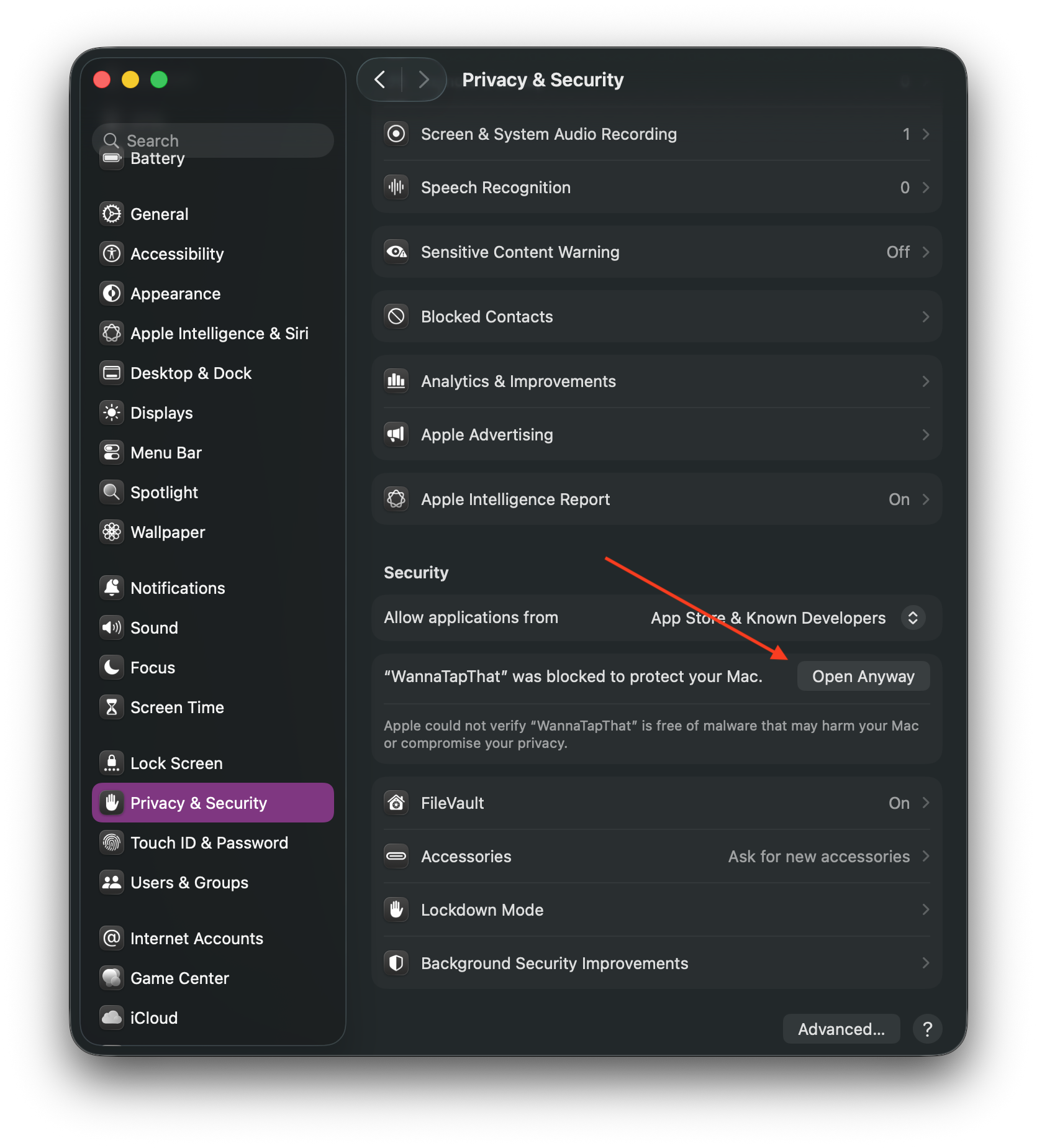1037x1148 pixels.
Task: Click the Advanced... button
Action: pyautogui.click(x=841, y=1029)
